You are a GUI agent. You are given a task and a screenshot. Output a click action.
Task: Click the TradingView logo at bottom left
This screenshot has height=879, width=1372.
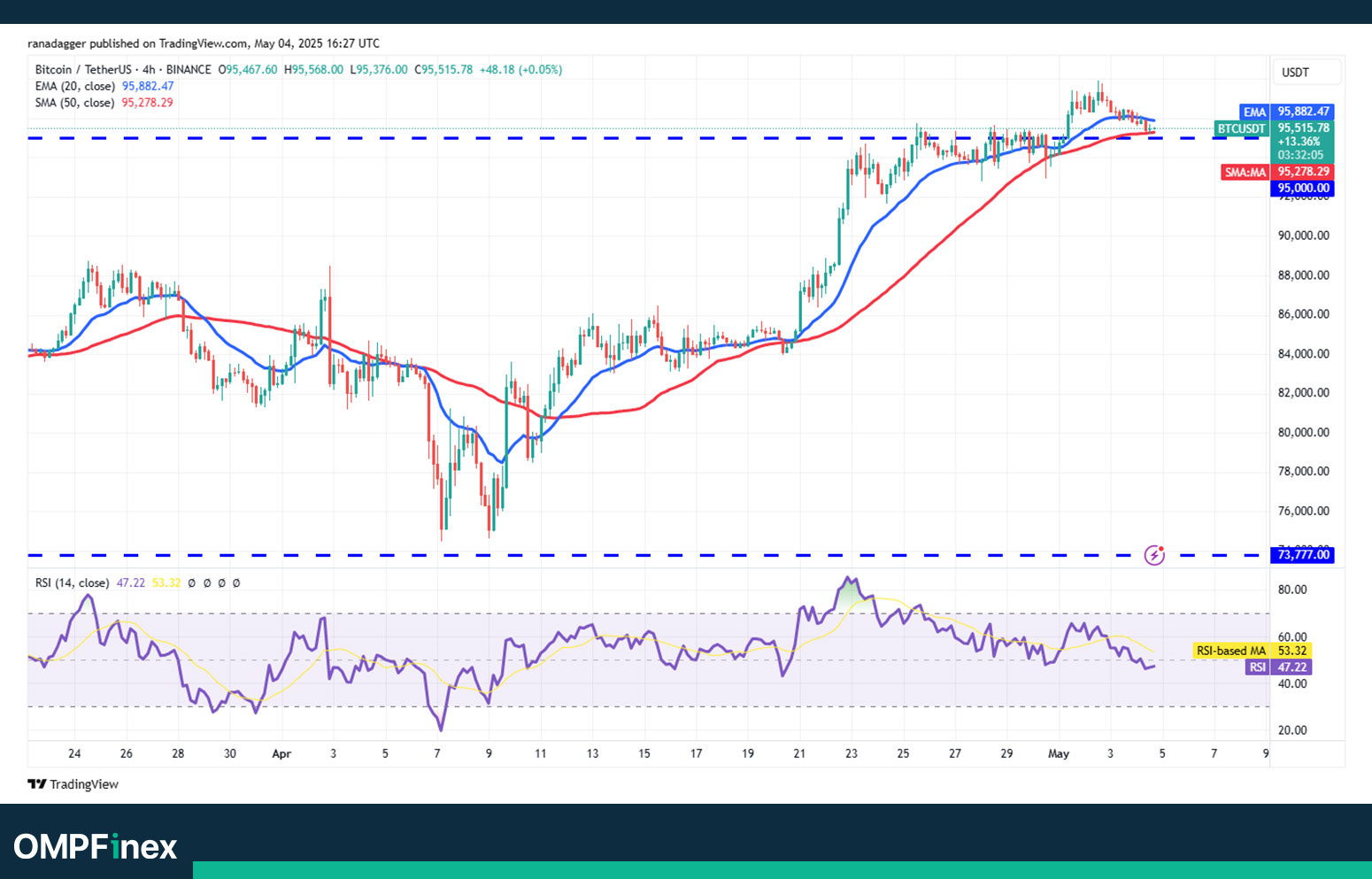[73, 784]
